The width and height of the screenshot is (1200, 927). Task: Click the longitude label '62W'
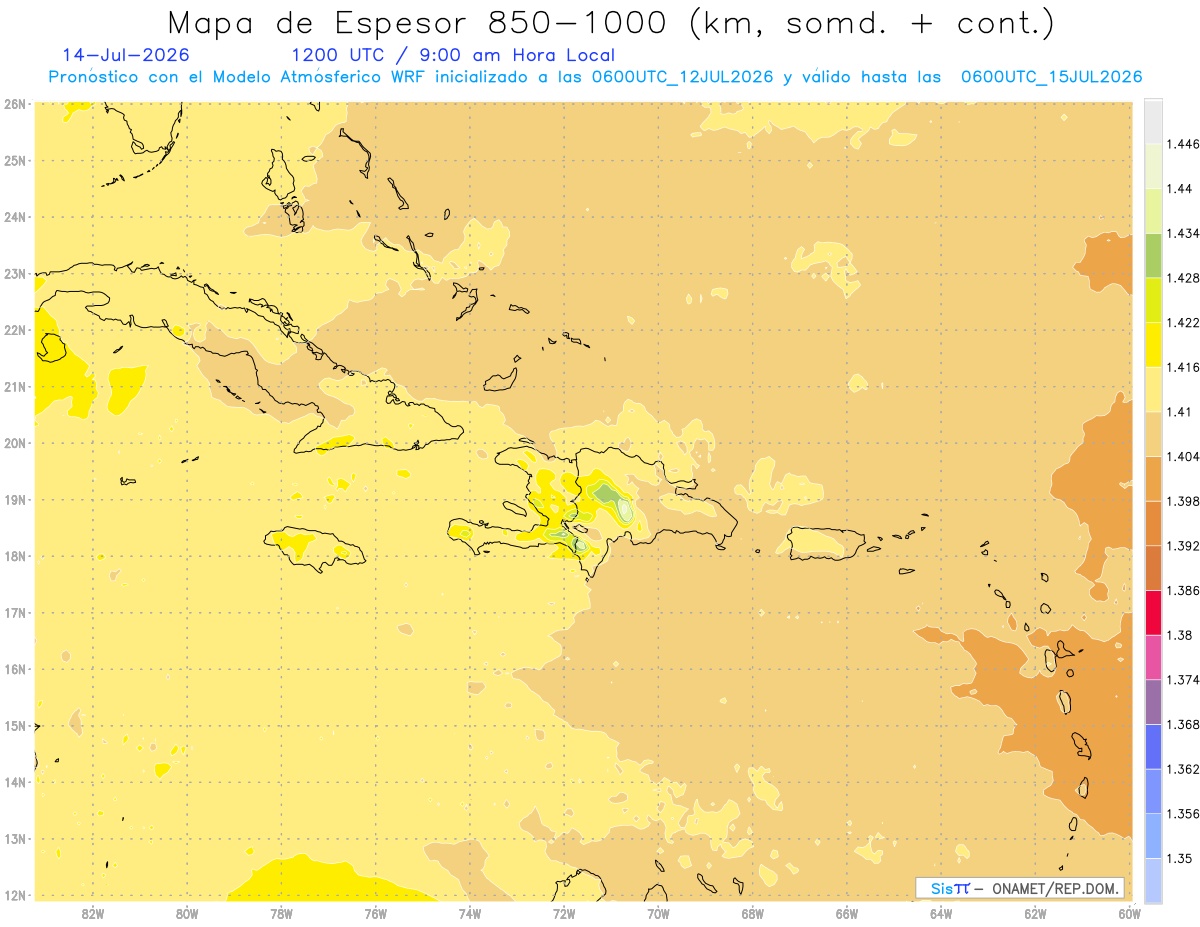(1036, 913)
